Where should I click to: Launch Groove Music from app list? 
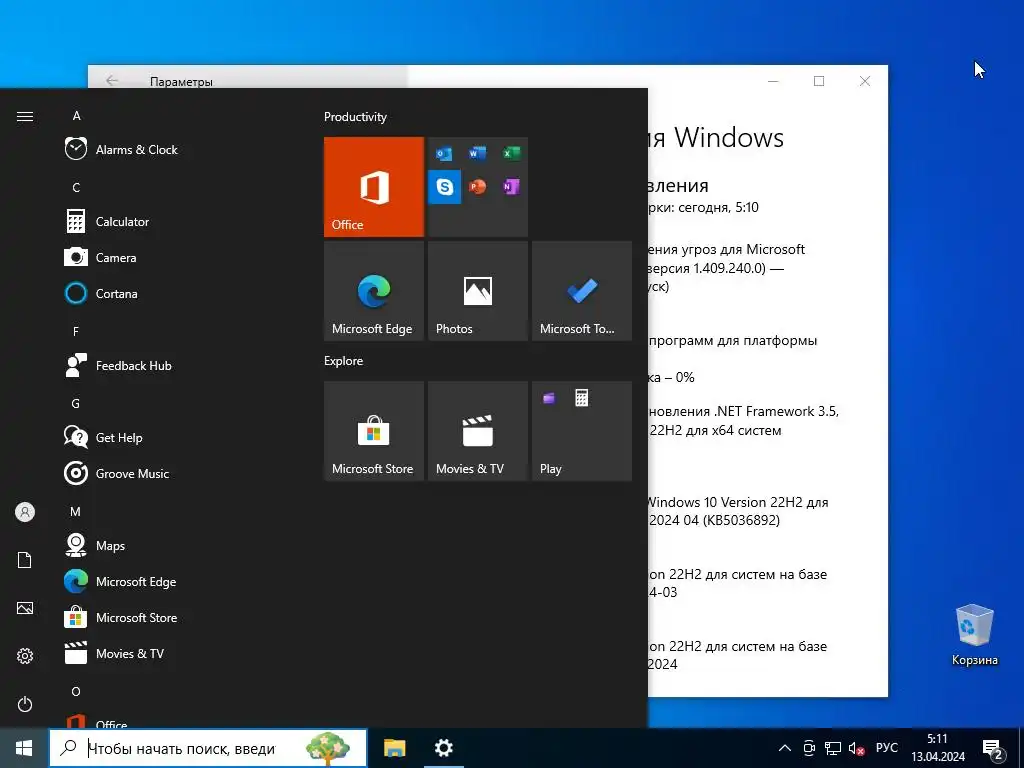click(178, 473)
